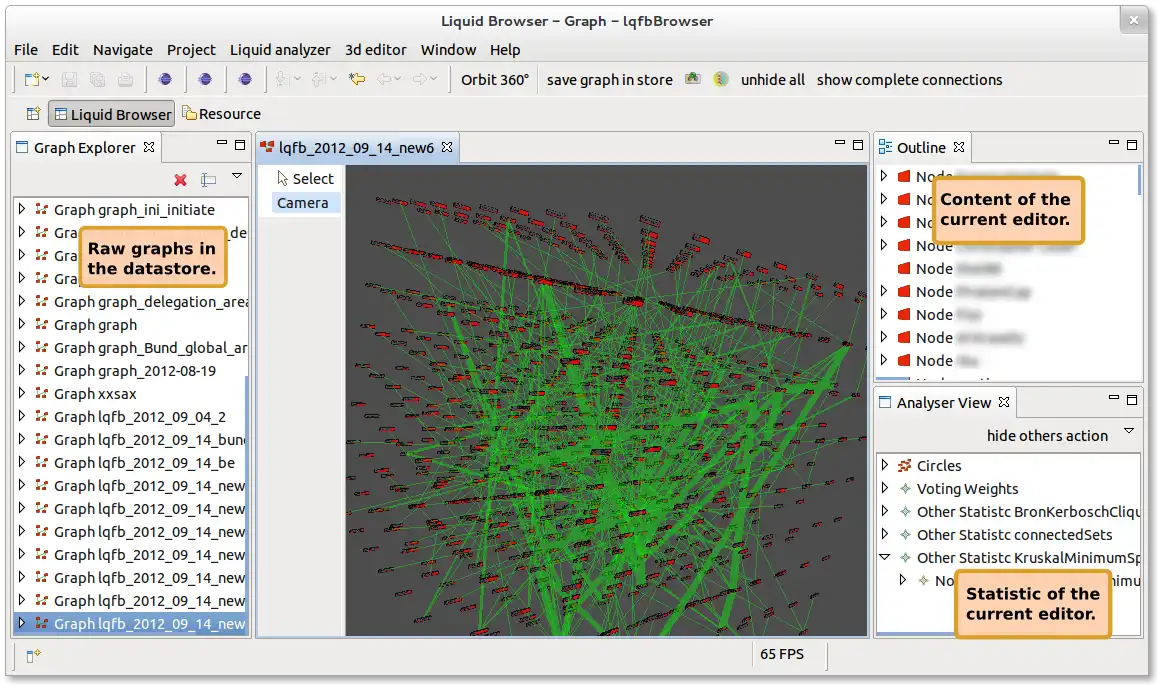Click the New wizard icon in the toolbar
The height and width of the screenshot is (685, 1158).
(x=32, y=79)
